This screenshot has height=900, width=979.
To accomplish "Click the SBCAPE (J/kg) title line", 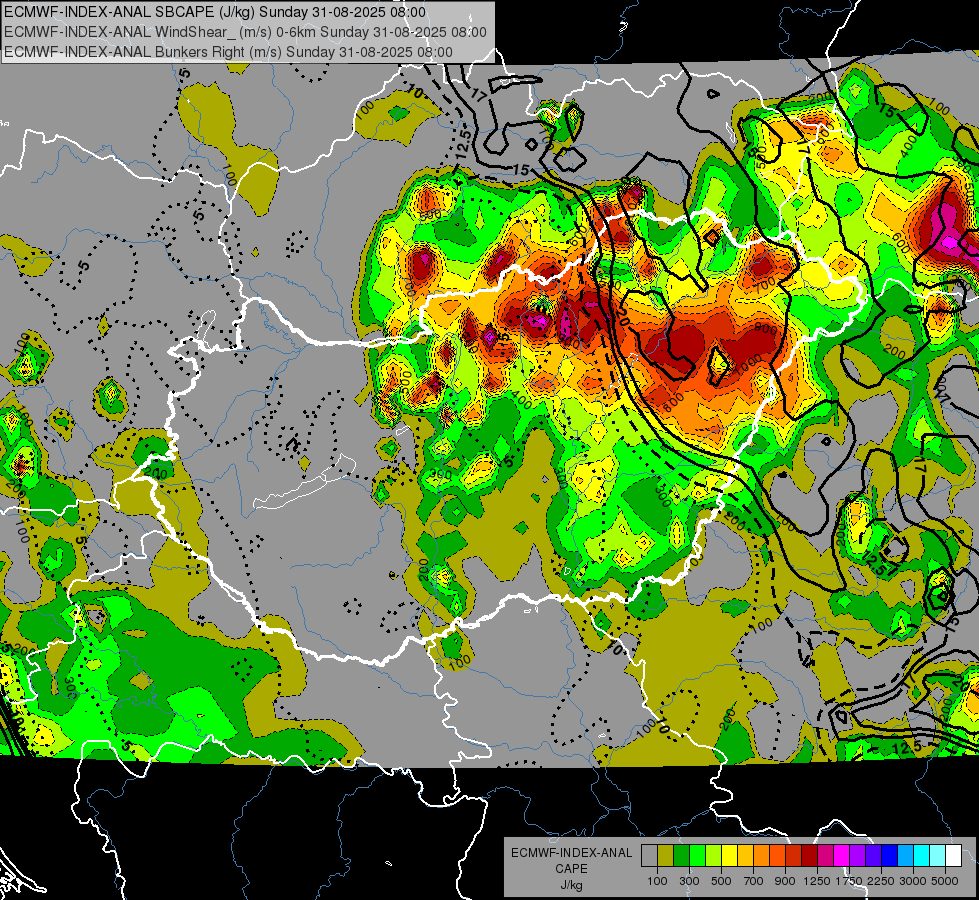I will 215,12.
